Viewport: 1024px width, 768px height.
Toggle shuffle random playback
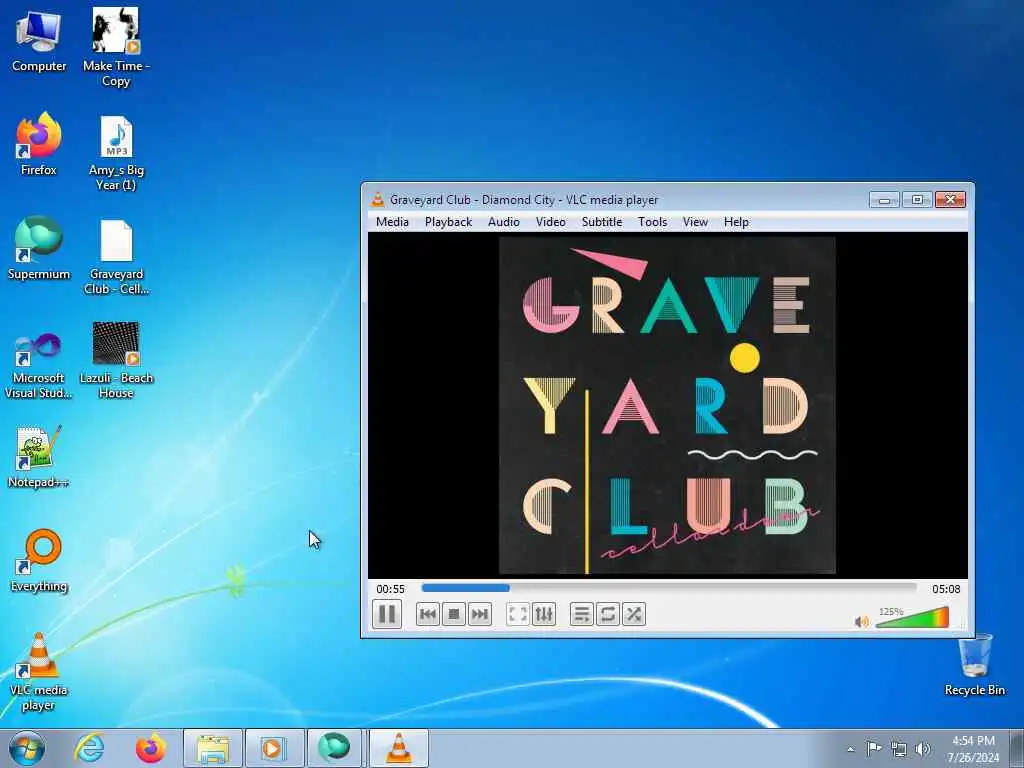[x=633, y=615]
